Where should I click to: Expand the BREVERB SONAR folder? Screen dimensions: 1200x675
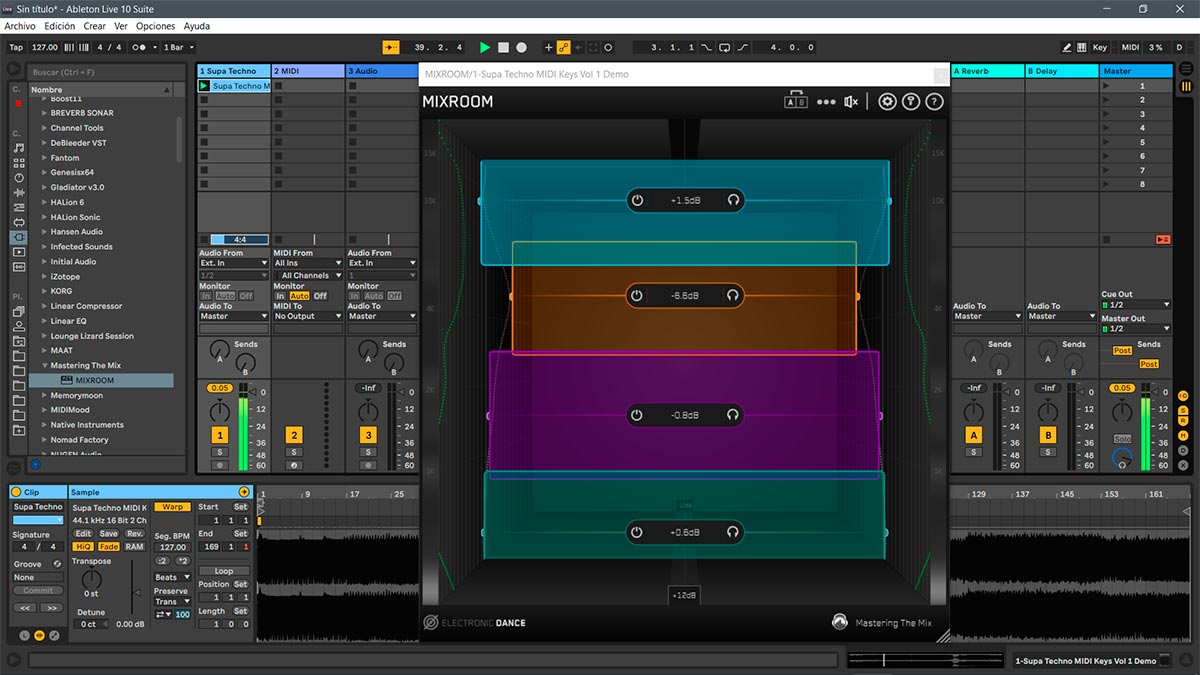click(x=44, y=113)
